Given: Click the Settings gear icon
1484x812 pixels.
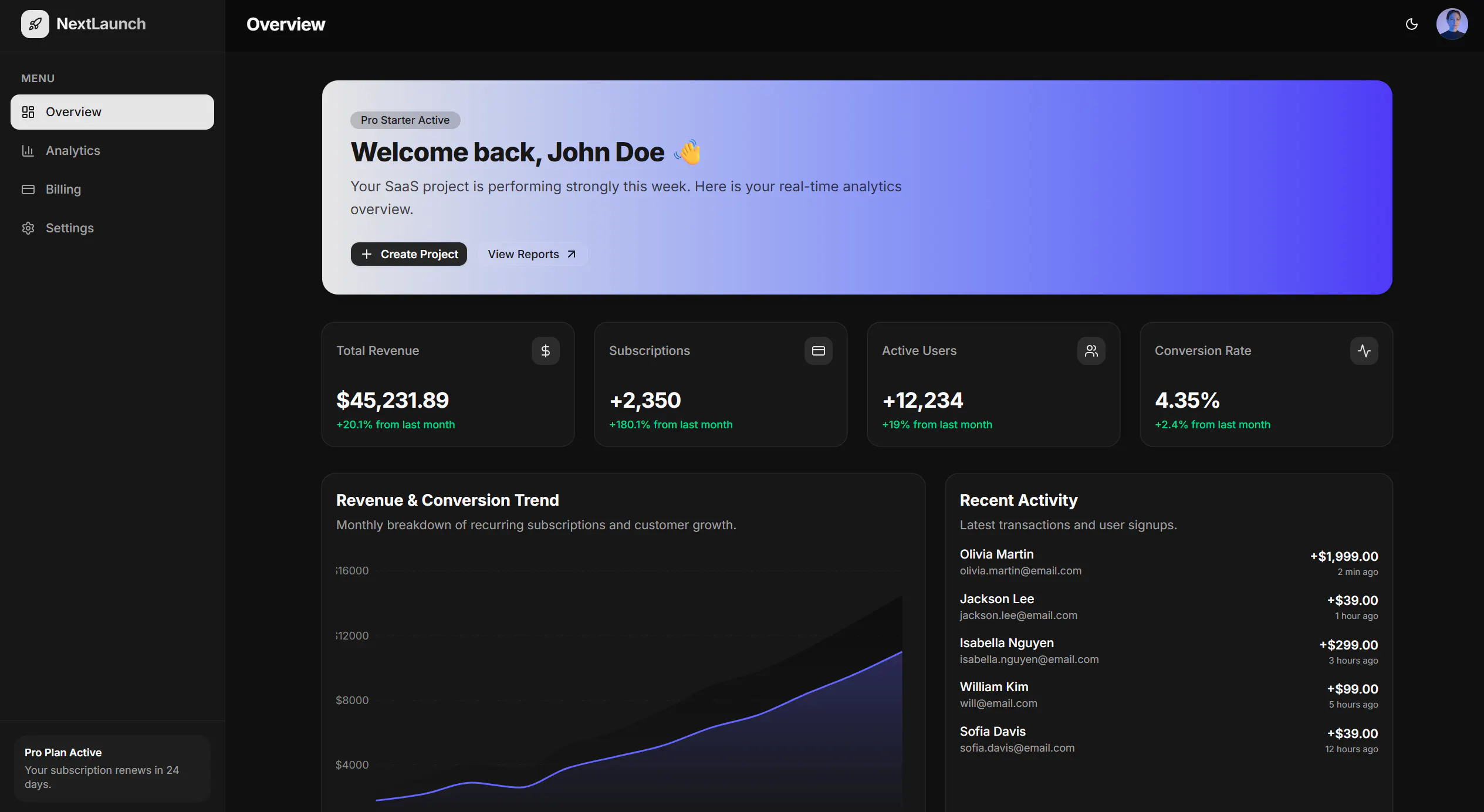Looking at the screenshot, I should tap(28, 228).
